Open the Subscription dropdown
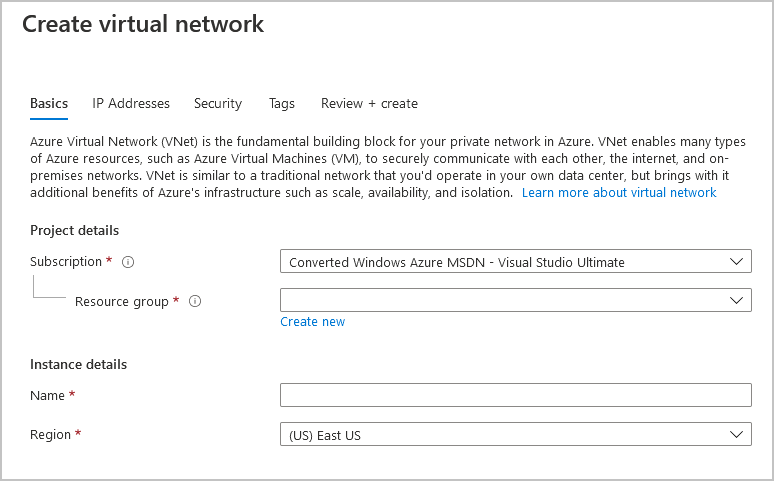 tap(515, 261)
